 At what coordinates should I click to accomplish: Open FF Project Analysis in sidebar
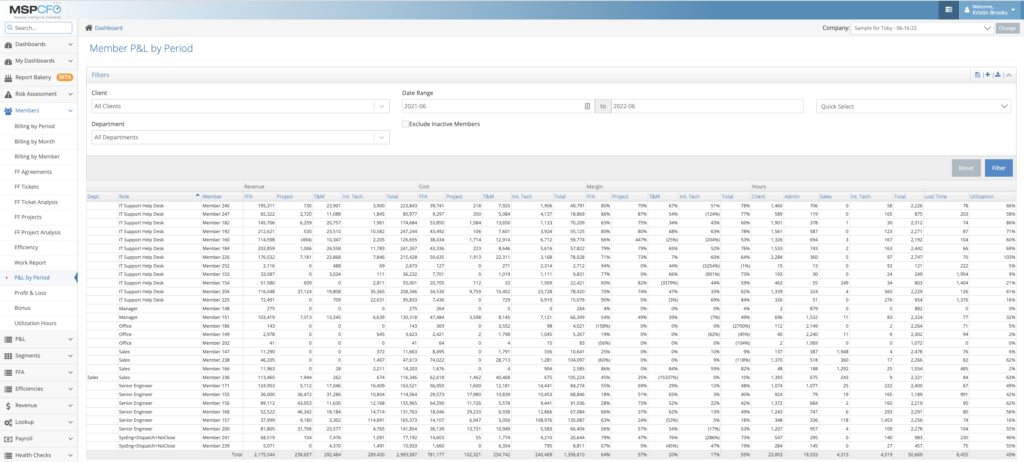click(x=38, y=232)
